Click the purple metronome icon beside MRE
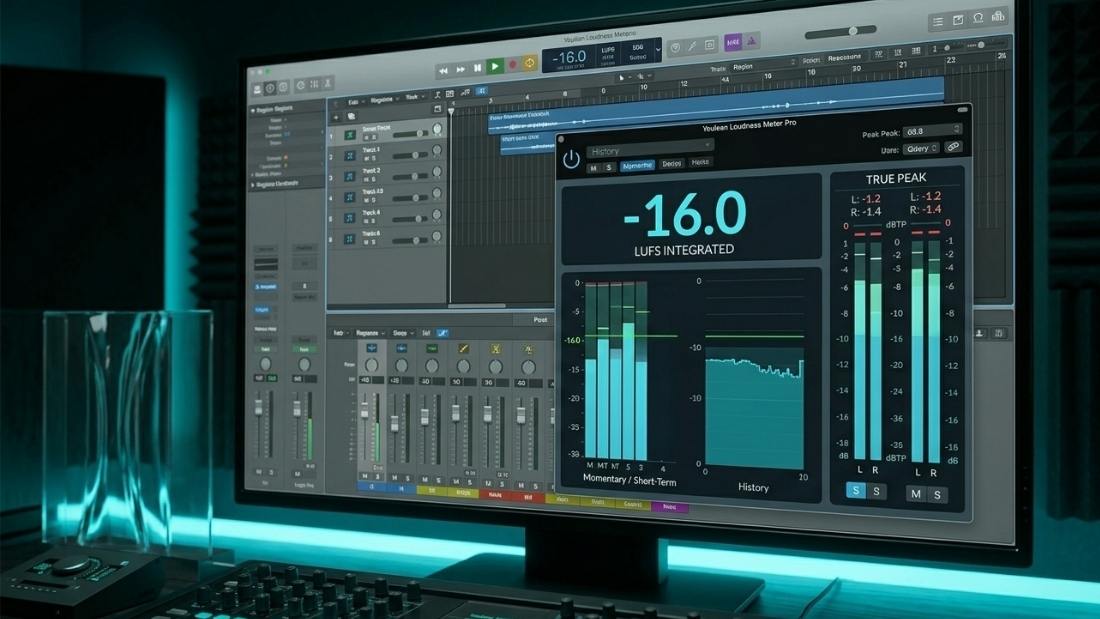 pos(751,41)
